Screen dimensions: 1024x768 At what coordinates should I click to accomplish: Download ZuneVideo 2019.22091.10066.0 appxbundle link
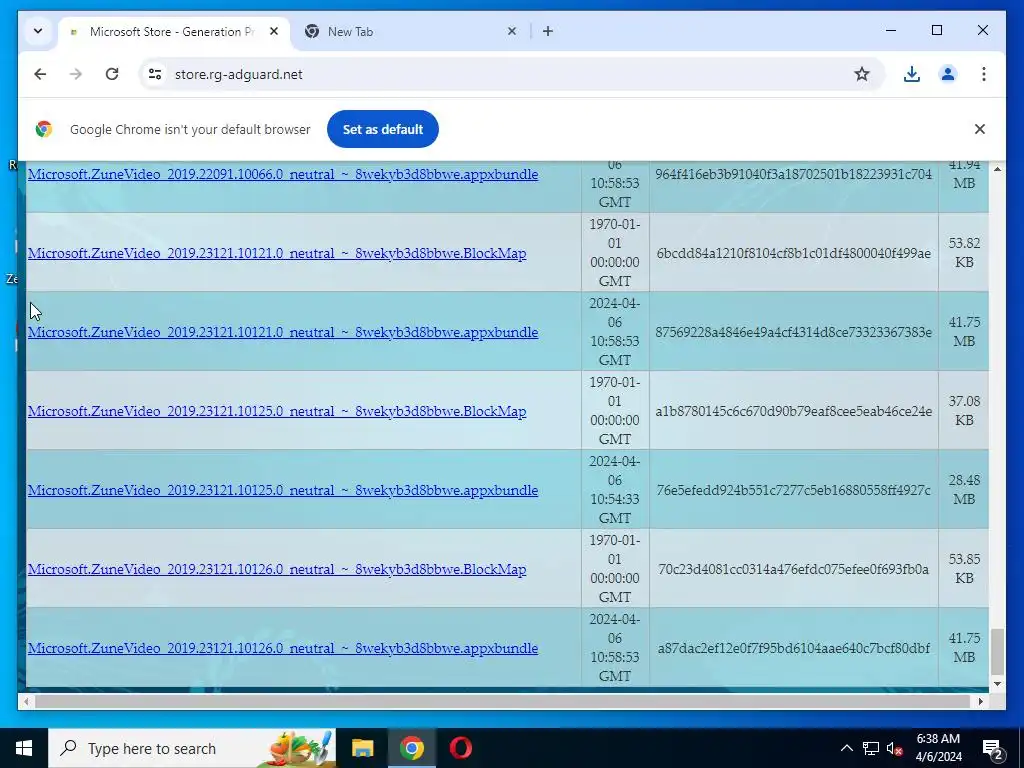283,174
